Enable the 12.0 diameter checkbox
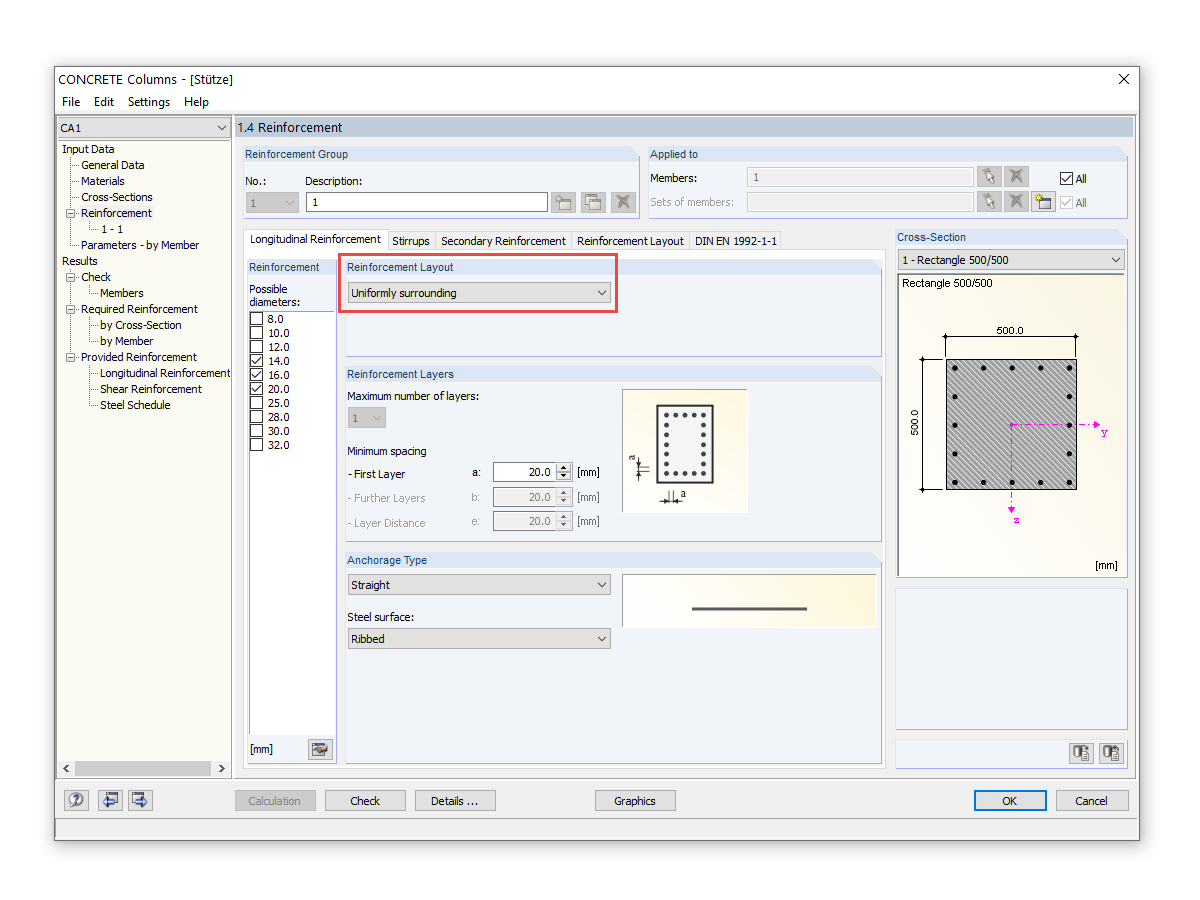Screen dimensions: 1200x900 [256, 346]
